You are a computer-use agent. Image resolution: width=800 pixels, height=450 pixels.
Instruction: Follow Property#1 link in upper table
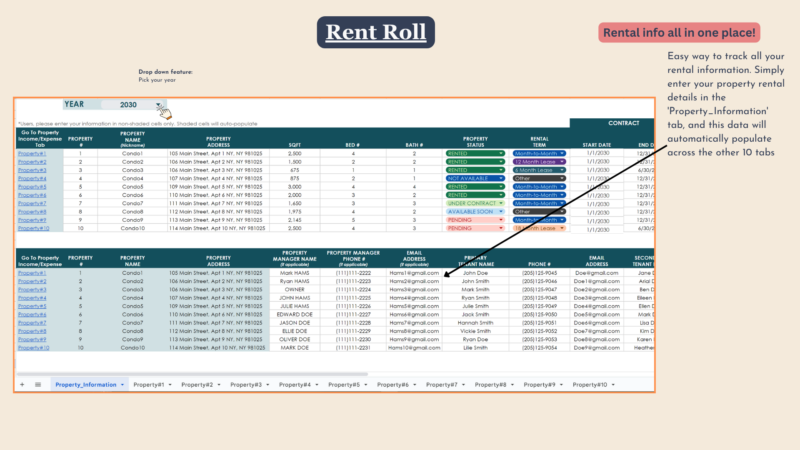click(x=32, y=154)
